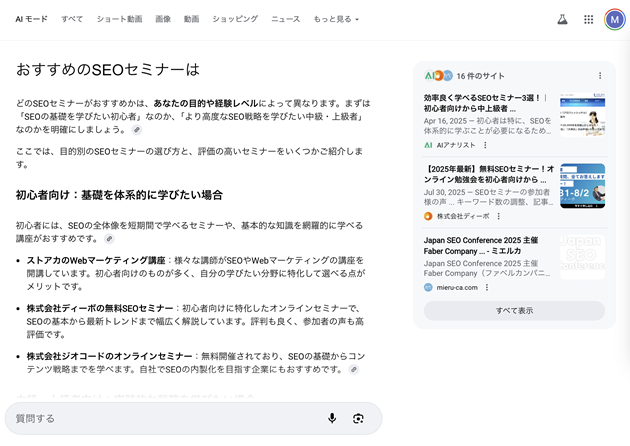This screenshot has height=446, width=630.
Task: Click the Apr 16, 2025 result snippet
Action: (487, 126)
